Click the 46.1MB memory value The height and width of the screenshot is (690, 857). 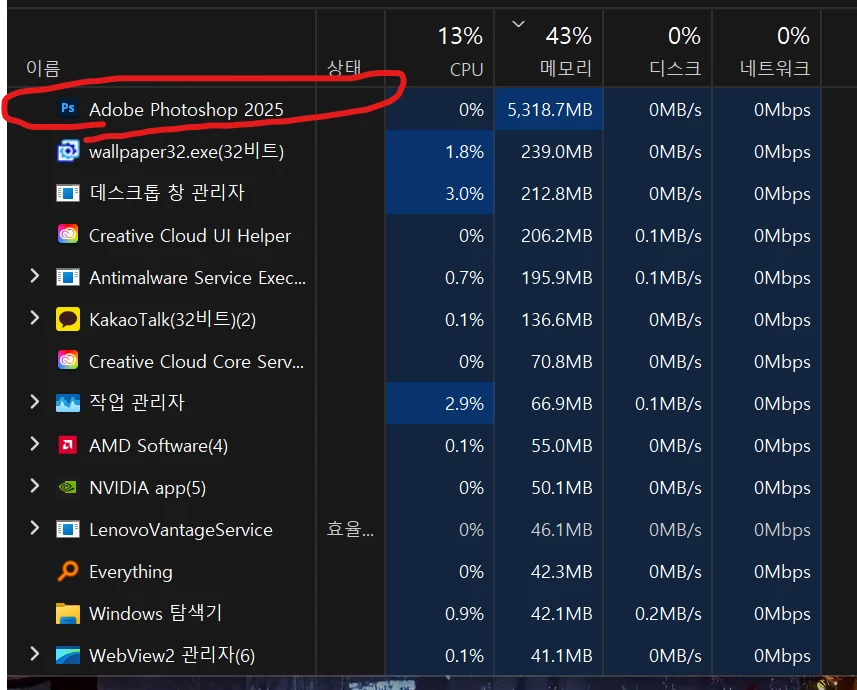pos(561,530)
